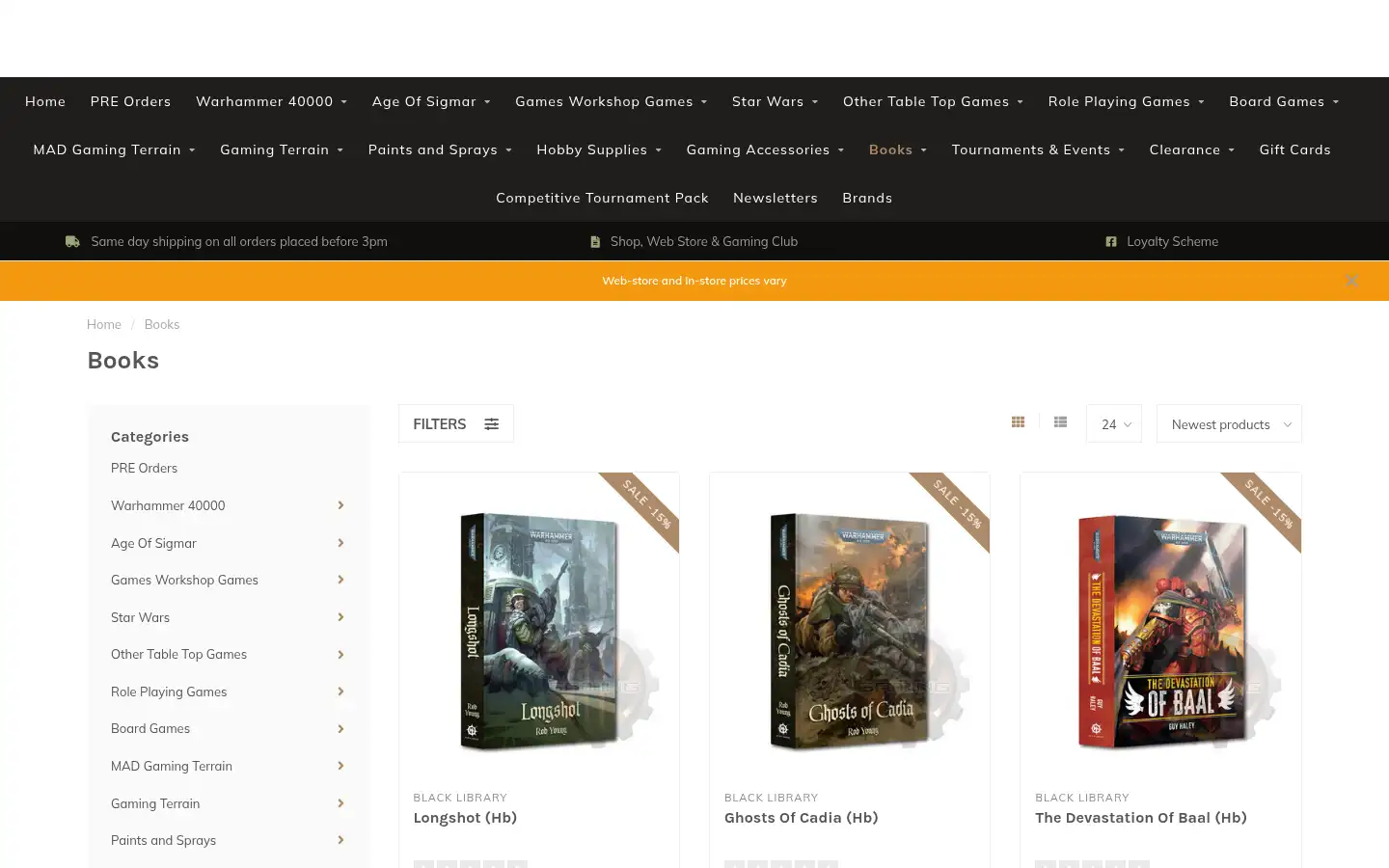The image size is (1389, 868).
Task: Open Clearance navigation menu
Action: point(1191,149)
